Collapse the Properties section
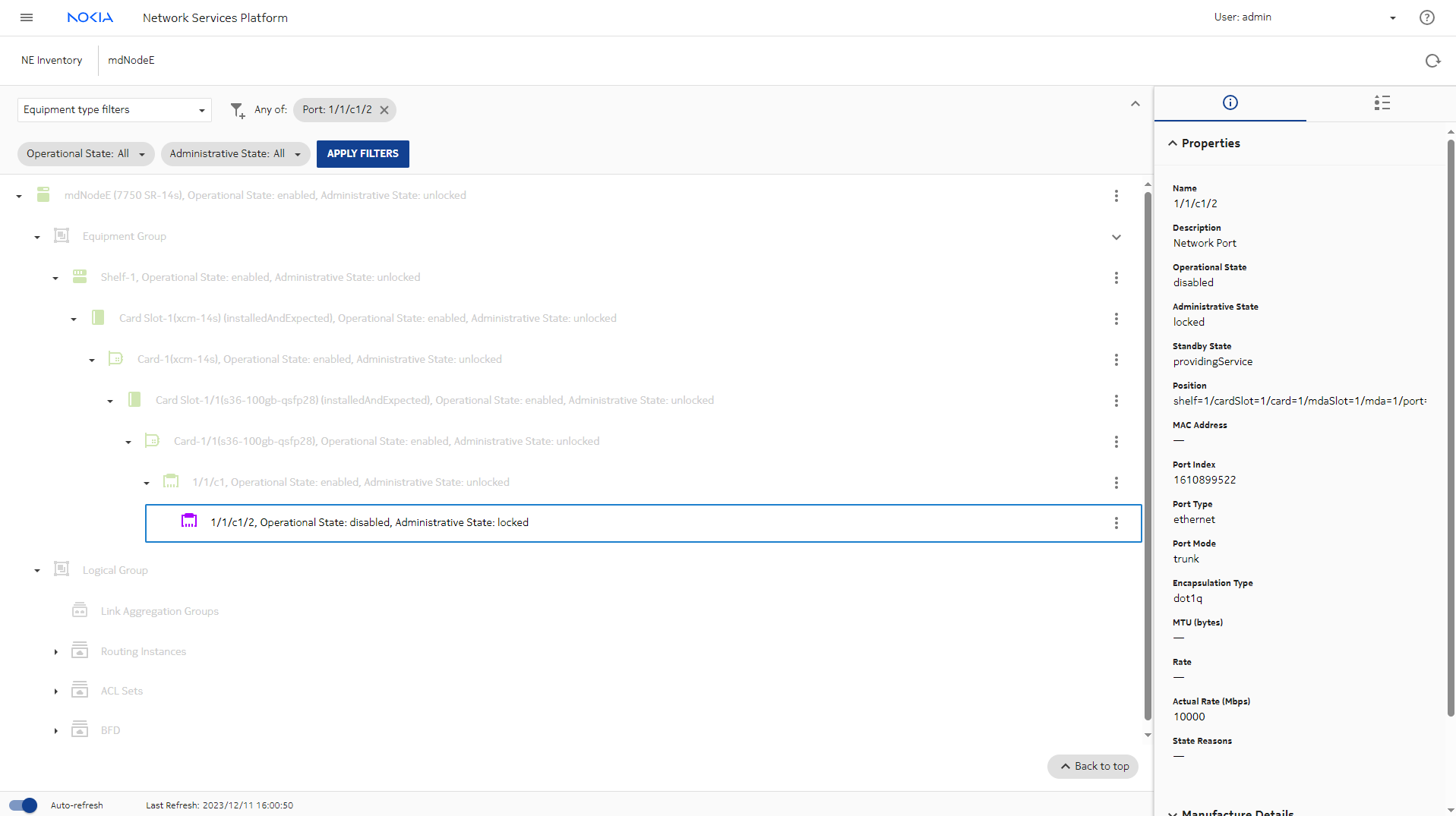The image size is (1456, 816). [1173, 143]
